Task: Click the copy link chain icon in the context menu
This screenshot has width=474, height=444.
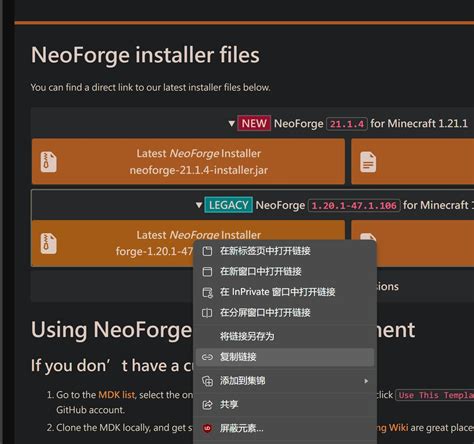Action: pos(207,357)
